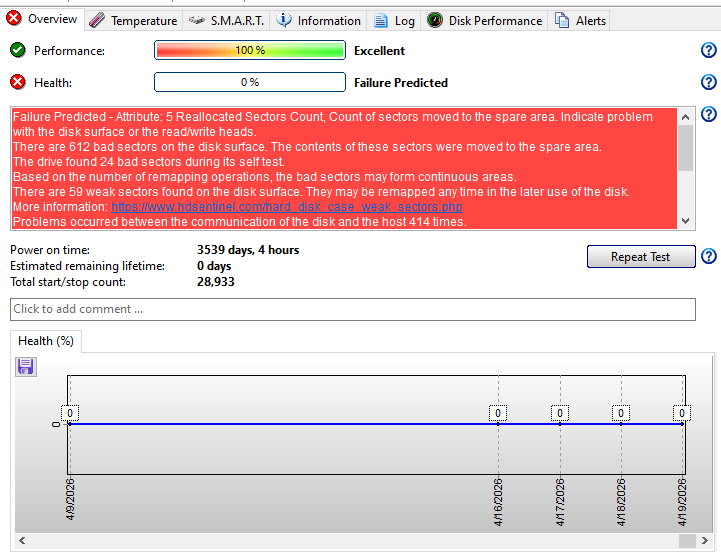
Task: Open the Overview tab
Action: 42,19
